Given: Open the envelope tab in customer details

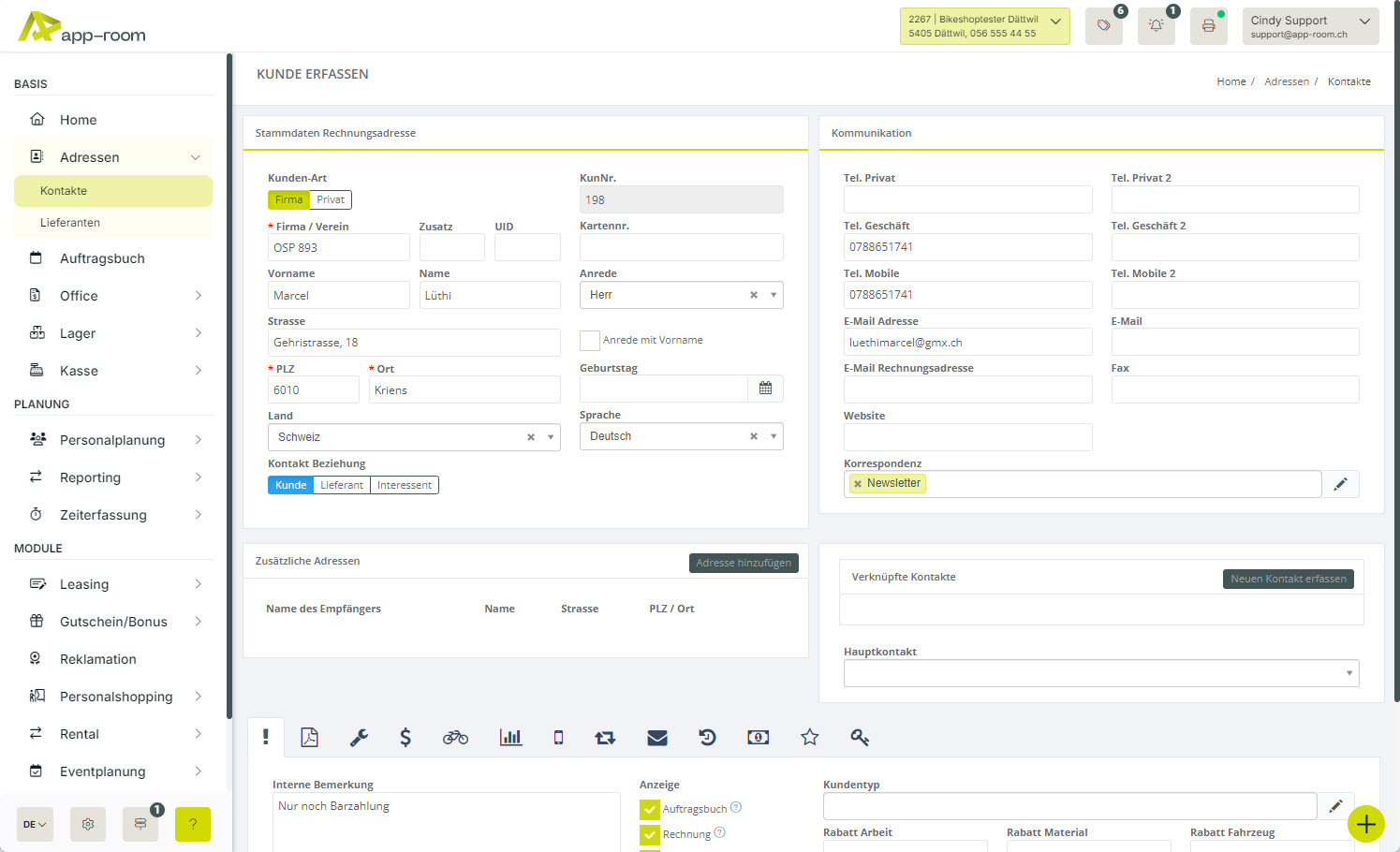Looking at the screenshot, I should [657, 738].
